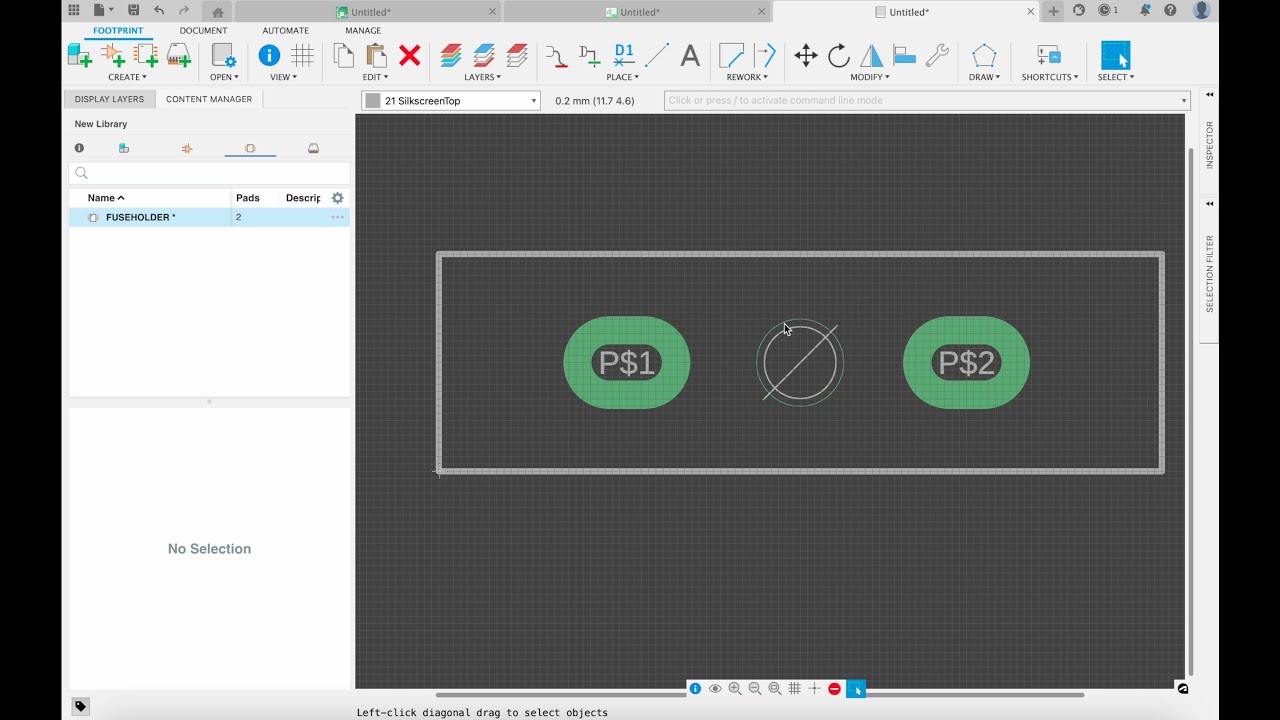Click the command line input field
Viewport: 1280px width, 720px height.
[x=927, y=101]
